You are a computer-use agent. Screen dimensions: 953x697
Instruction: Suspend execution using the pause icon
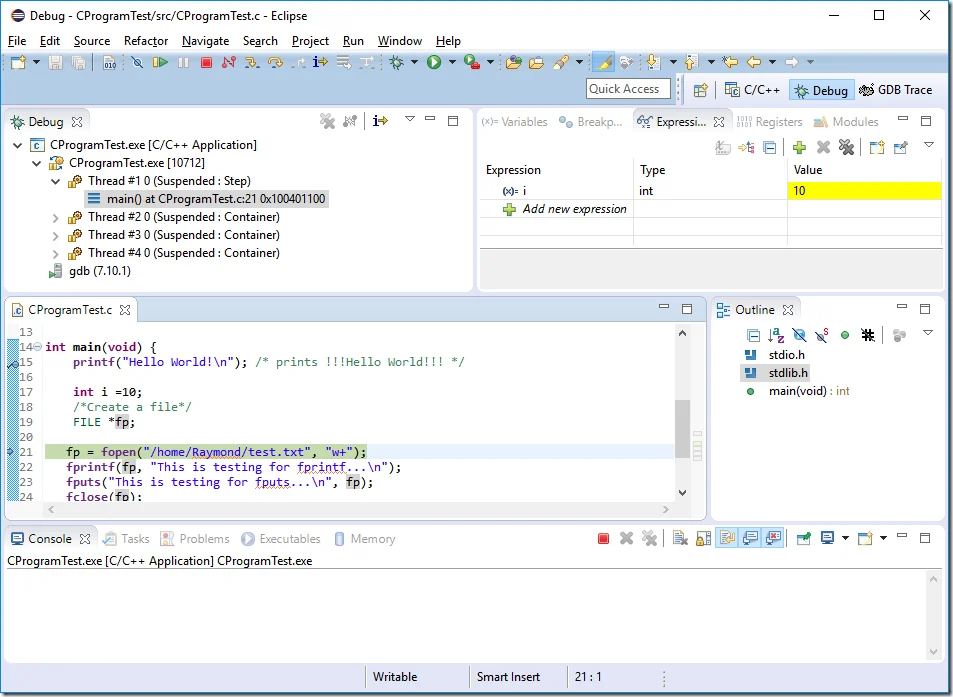click(x=184, y=61)
